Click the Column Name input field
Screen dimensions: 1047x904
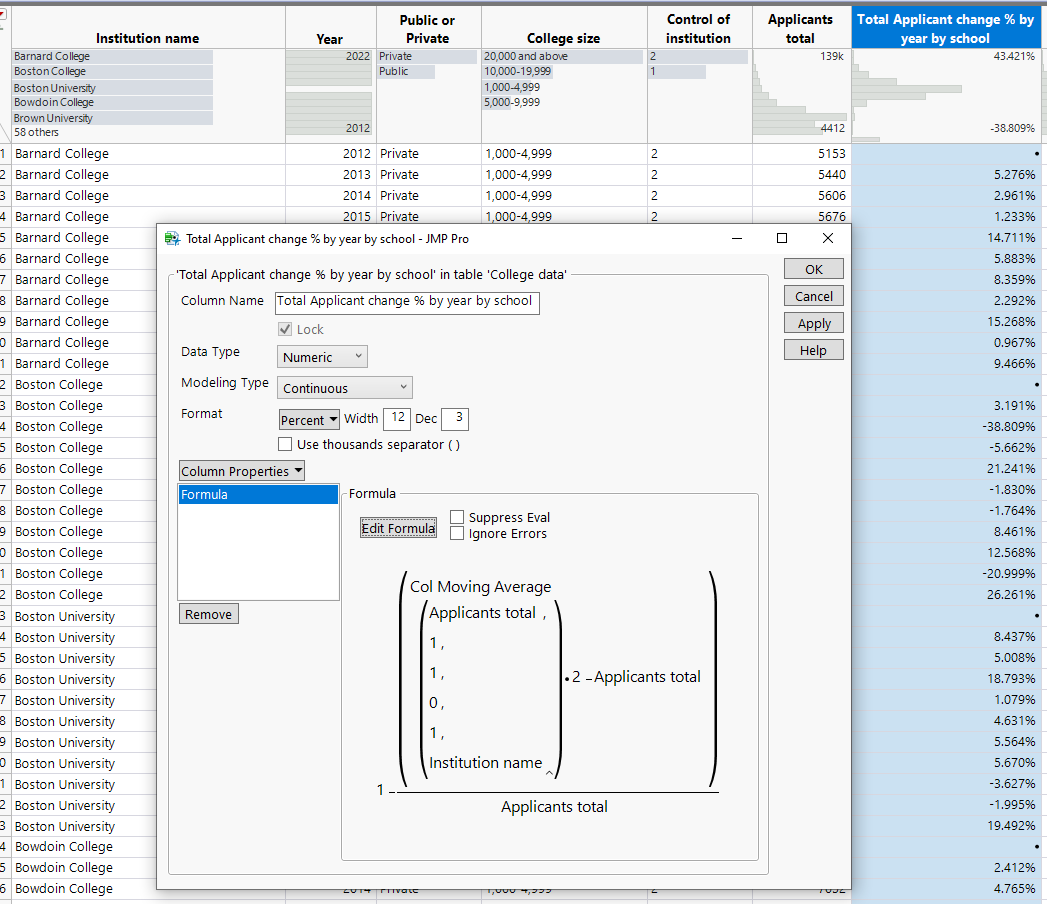tap(406, 303)
